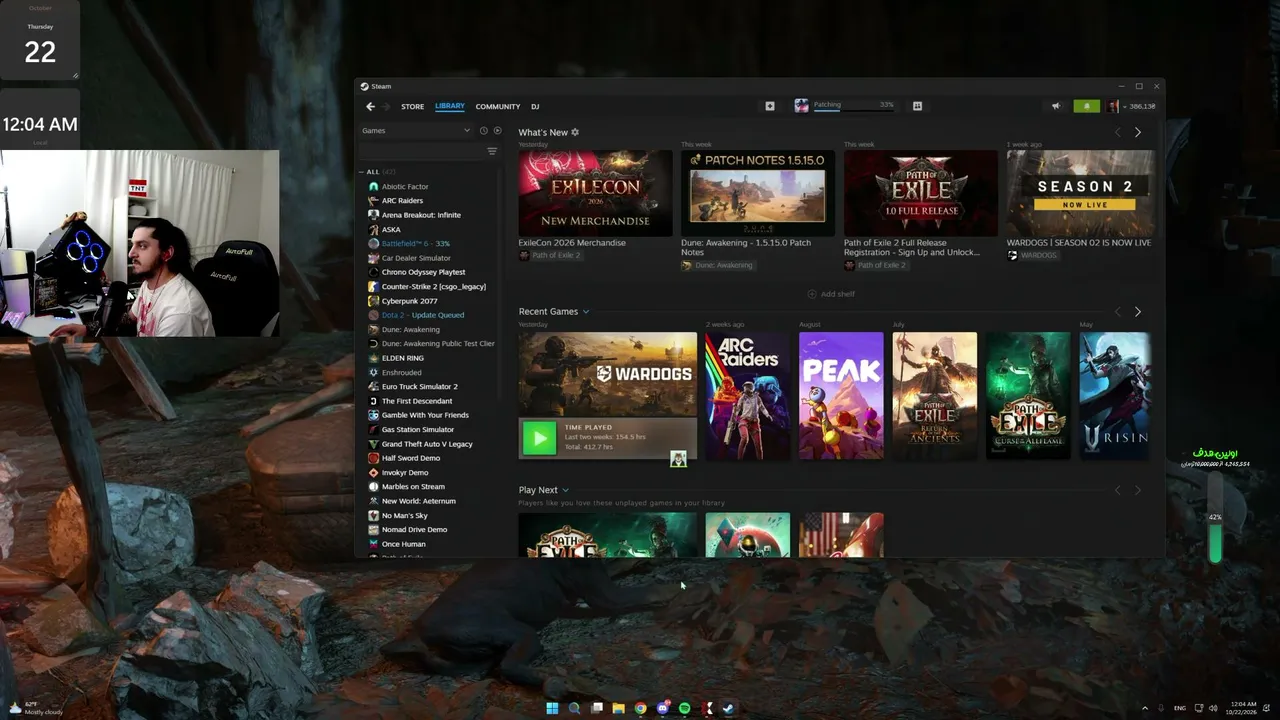Viewport: 1280px width, 720px height.
Task: Open the grid view icon beside downloads
Action: tap(917, 106)
